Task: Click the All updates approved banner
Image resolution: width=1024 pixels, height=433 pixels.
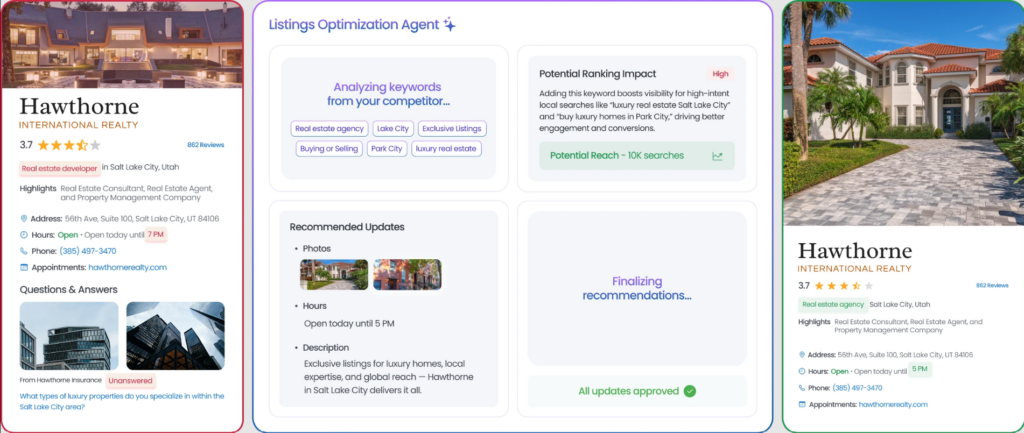Action: pyautogui.click(x=637, y=391)
